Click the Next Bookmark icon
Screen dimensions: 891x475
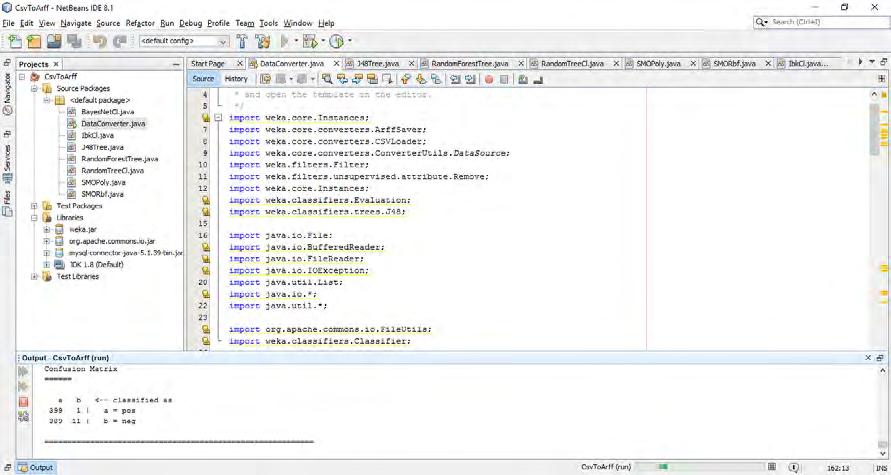(420, 80)
